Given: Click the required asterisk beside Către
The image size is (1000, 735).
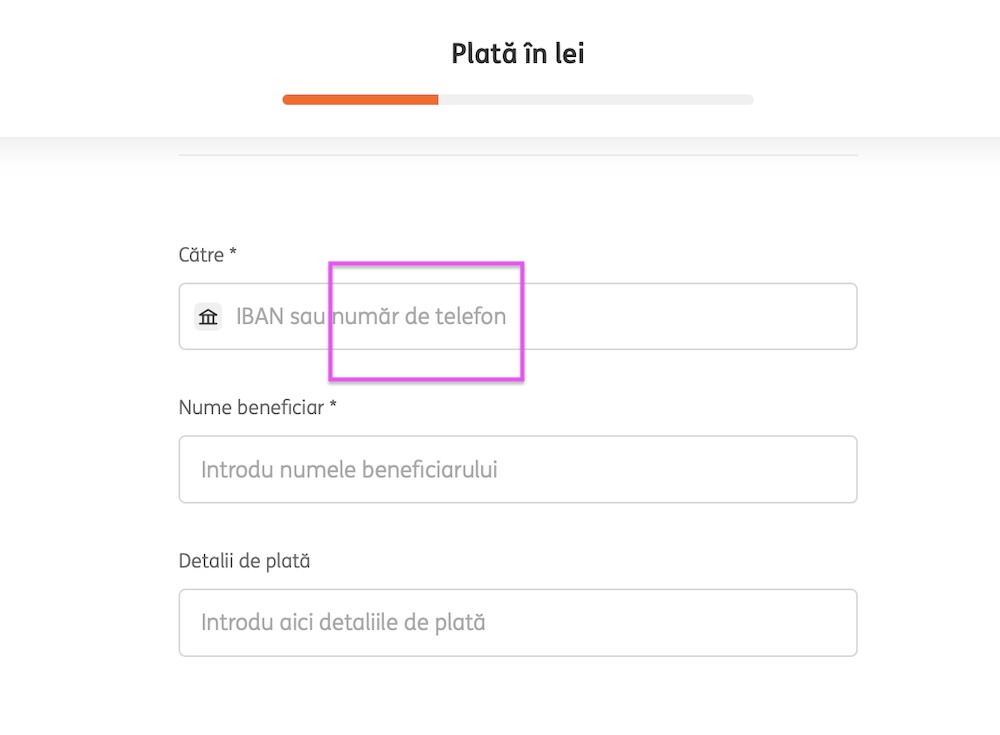Looking at the screenshot, I should pos(233,251).
